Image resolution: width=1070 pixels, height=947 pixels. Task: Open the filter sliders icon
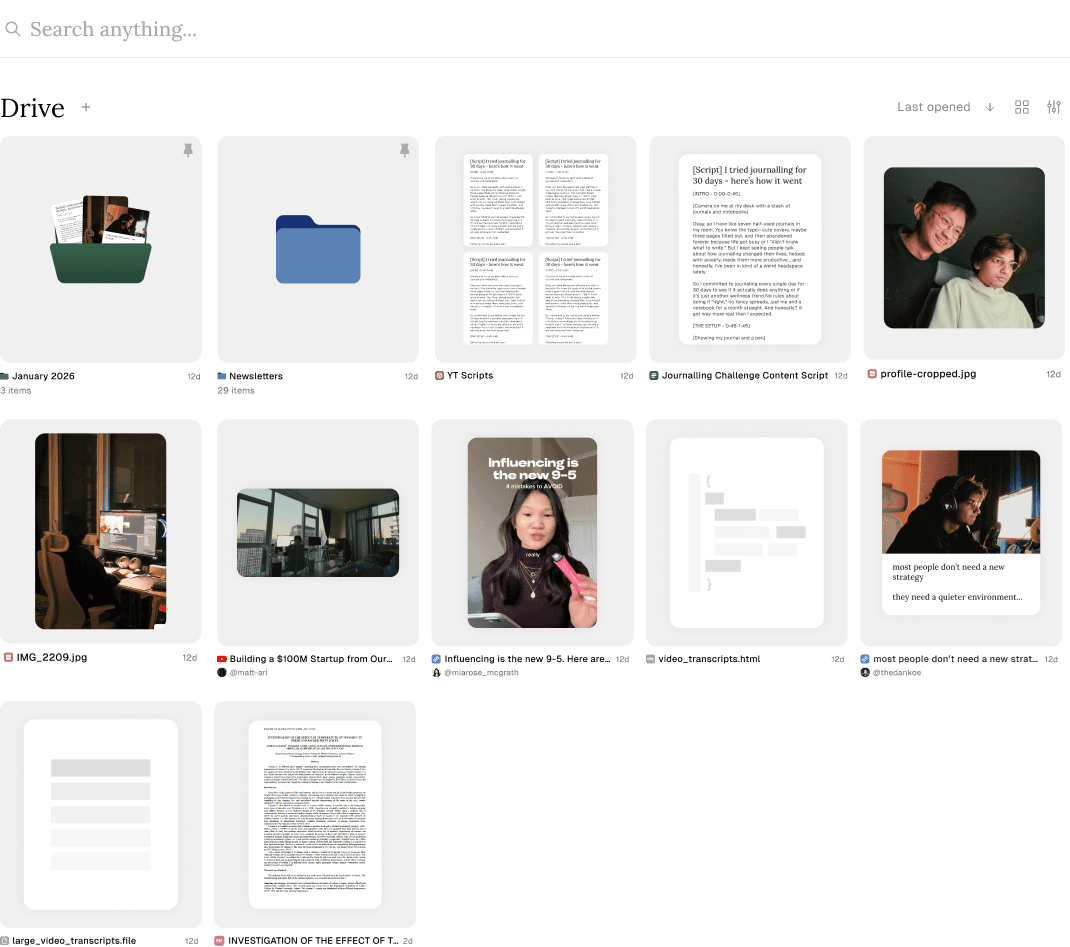(x=1054, y=107)
